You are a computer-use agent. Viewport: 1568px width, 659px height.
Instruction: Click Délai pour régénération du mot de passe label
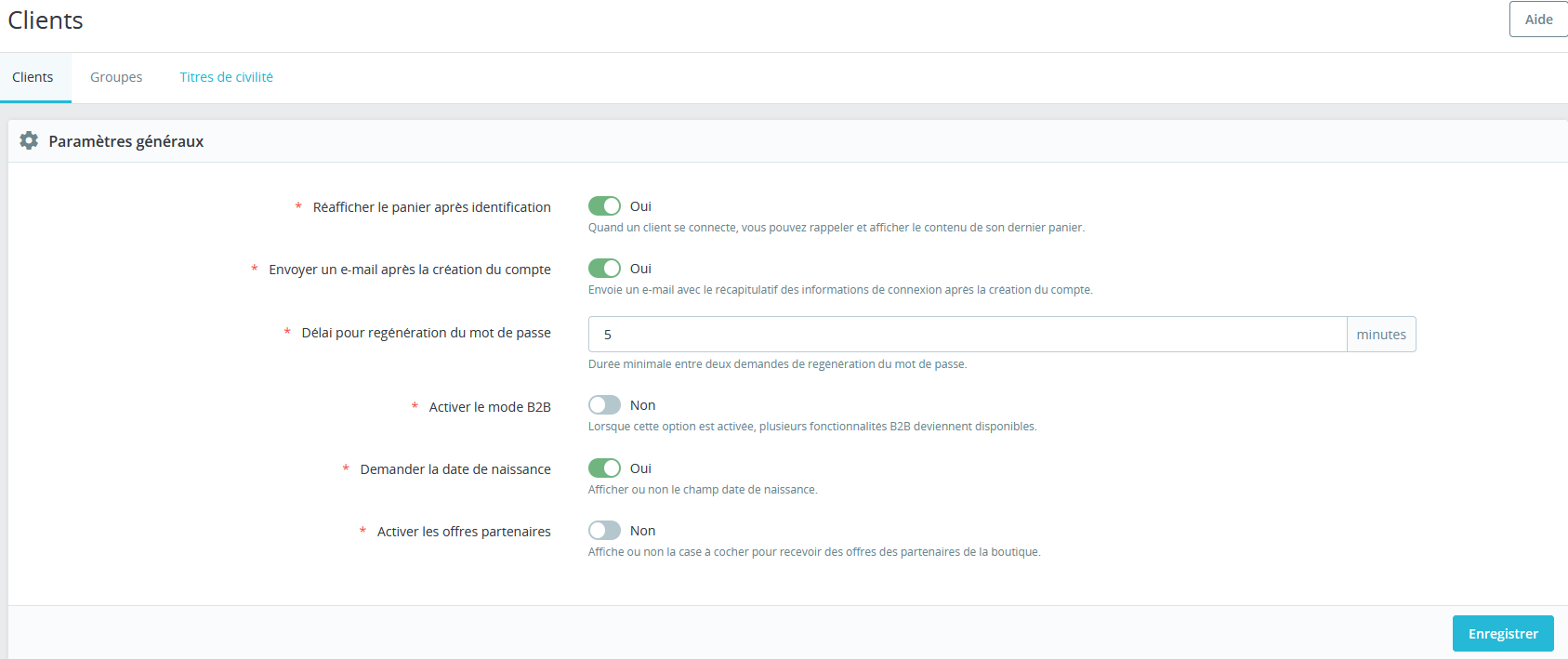[x=426, y=333]
